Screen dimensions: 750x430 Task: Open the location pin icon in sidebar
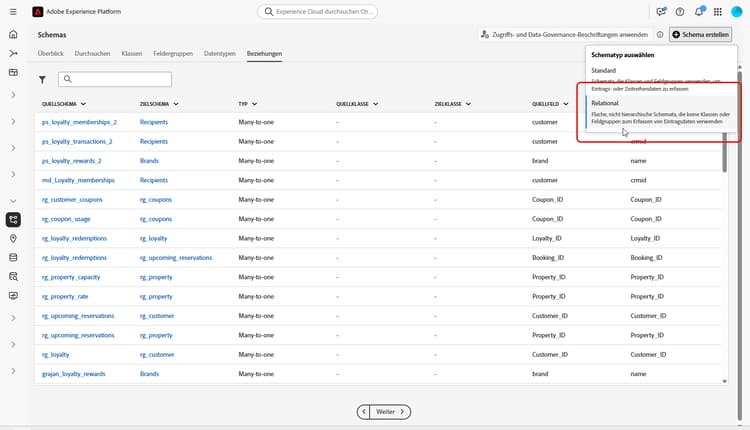[x=13, y=238]
